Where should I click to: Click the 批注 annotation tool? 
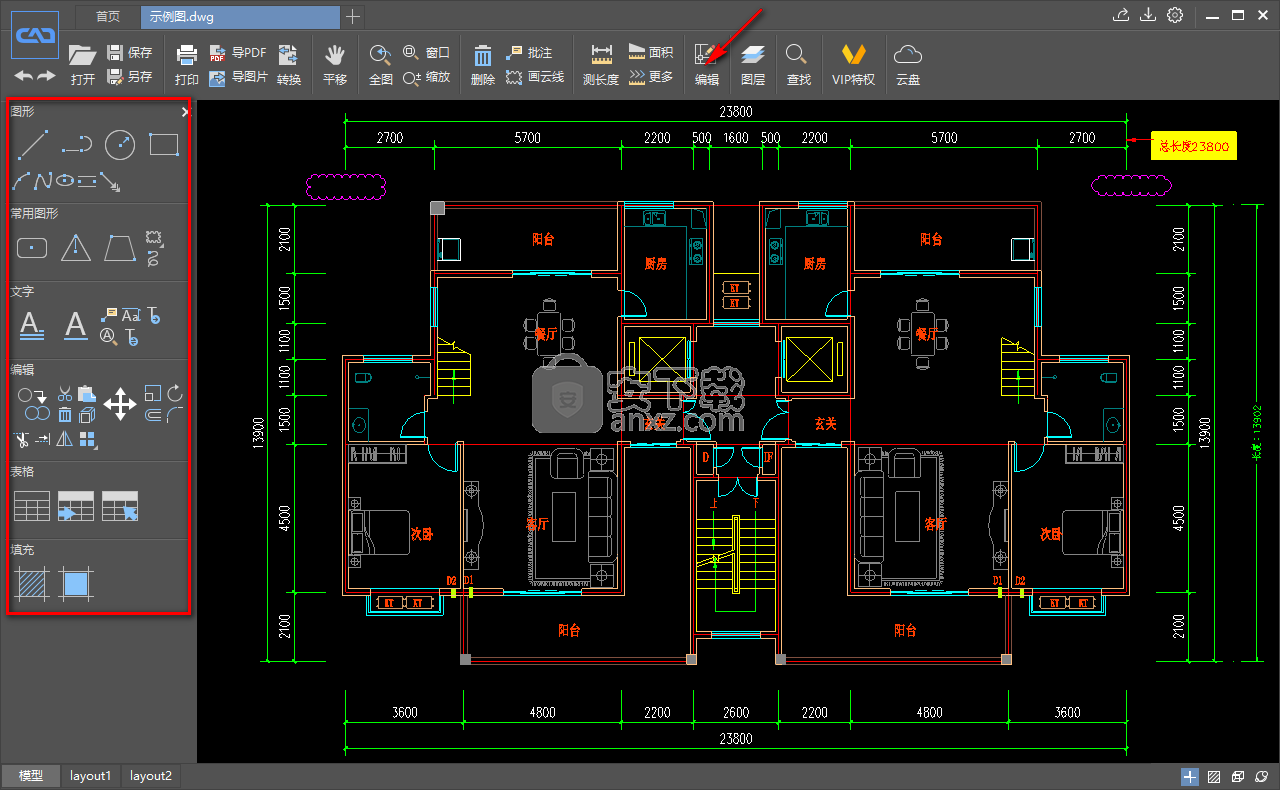(x=529, y=53)
